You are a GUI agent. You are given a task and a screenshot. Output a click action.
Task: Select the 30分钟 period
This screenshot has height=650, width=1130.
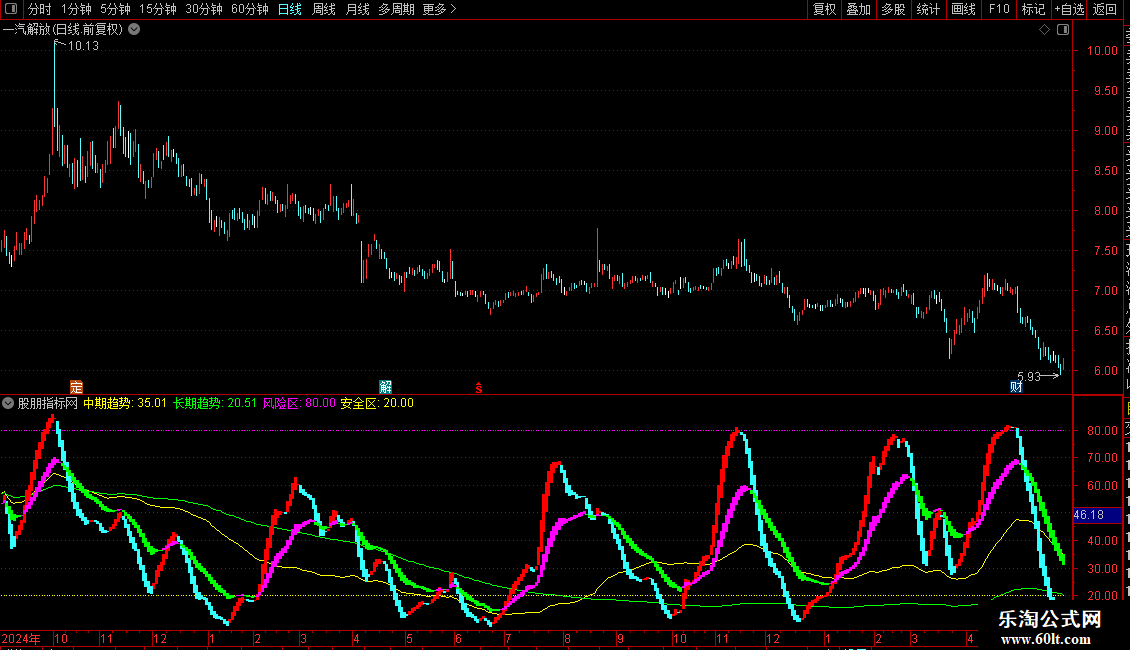click(x=204, y=9)
